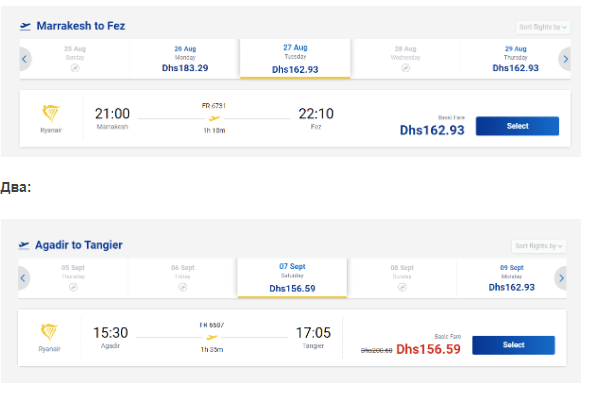Select the 09 Sept Monday date tab
Screen dimensions: 595x403
coord(512,278)
